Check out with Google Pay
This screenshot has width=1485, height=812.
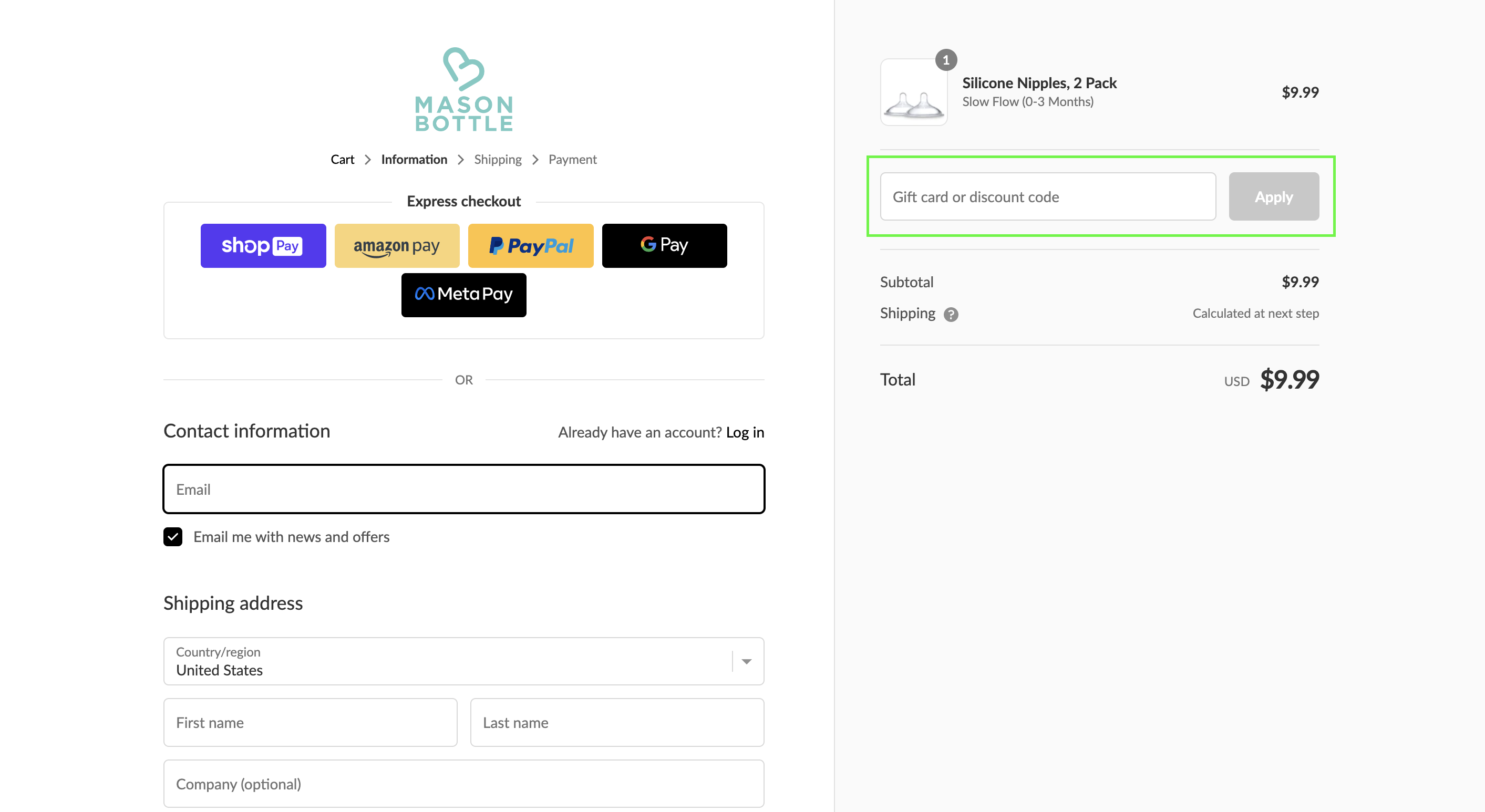pos(664,245)
